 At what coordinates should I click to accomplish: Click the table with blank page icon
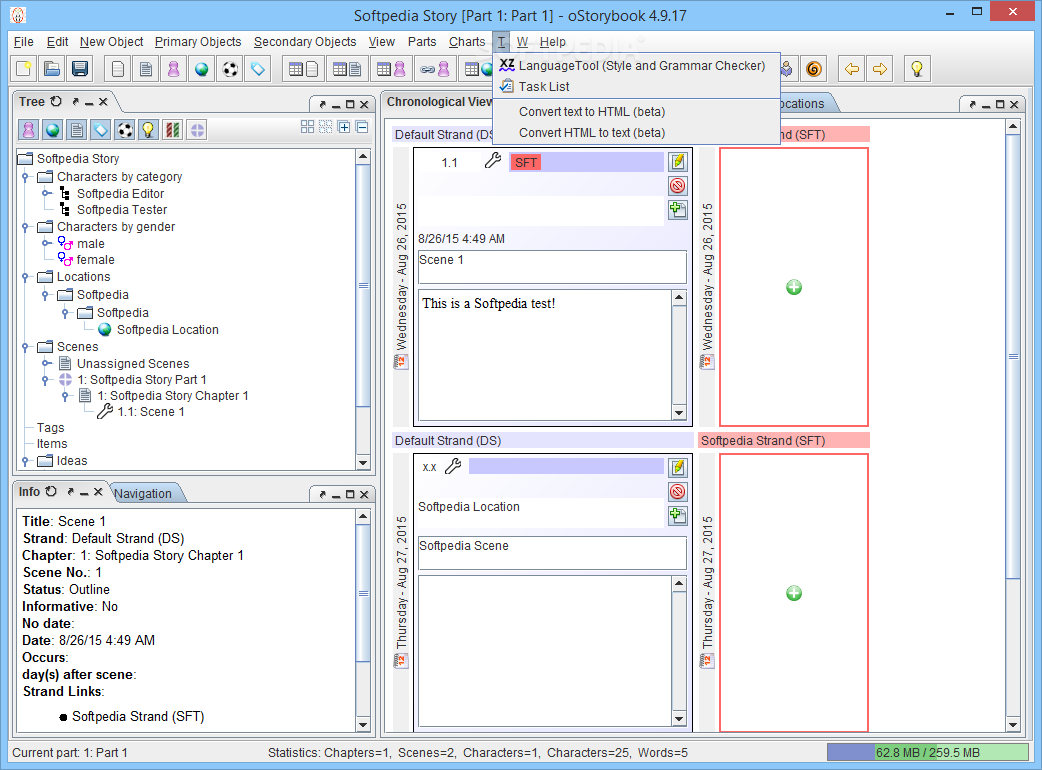304,68
